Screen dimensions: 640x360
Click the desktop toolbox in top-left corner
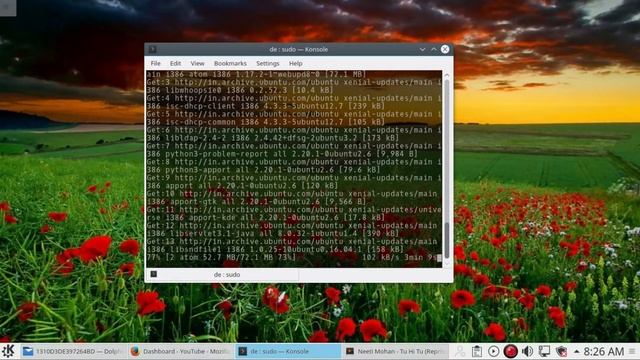click(8, 8)
